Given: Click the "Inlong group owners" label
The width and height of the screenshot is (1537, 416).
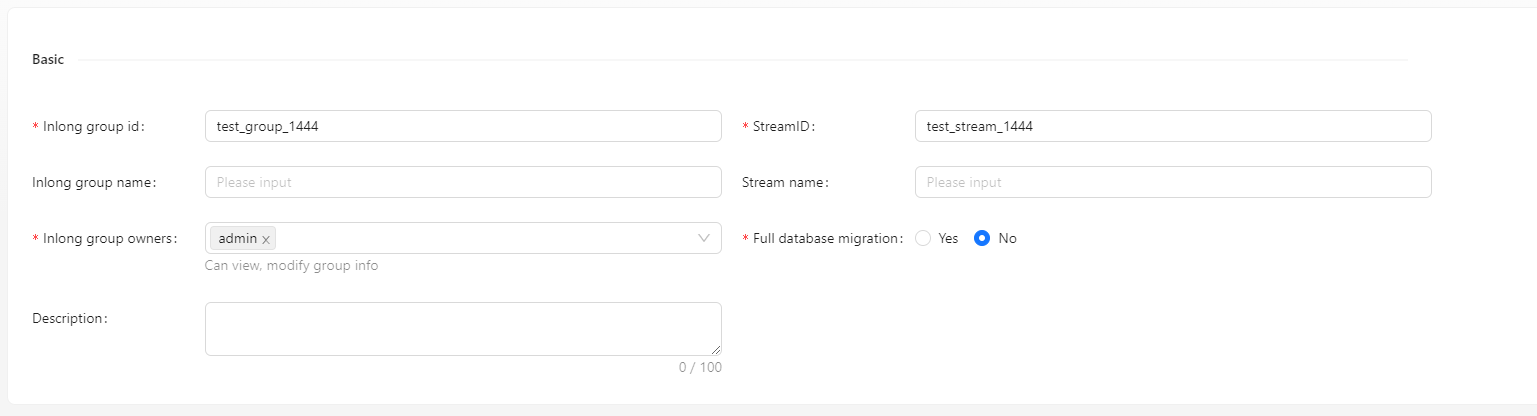Looking at the screenshot, I should [x=108, y=239].
